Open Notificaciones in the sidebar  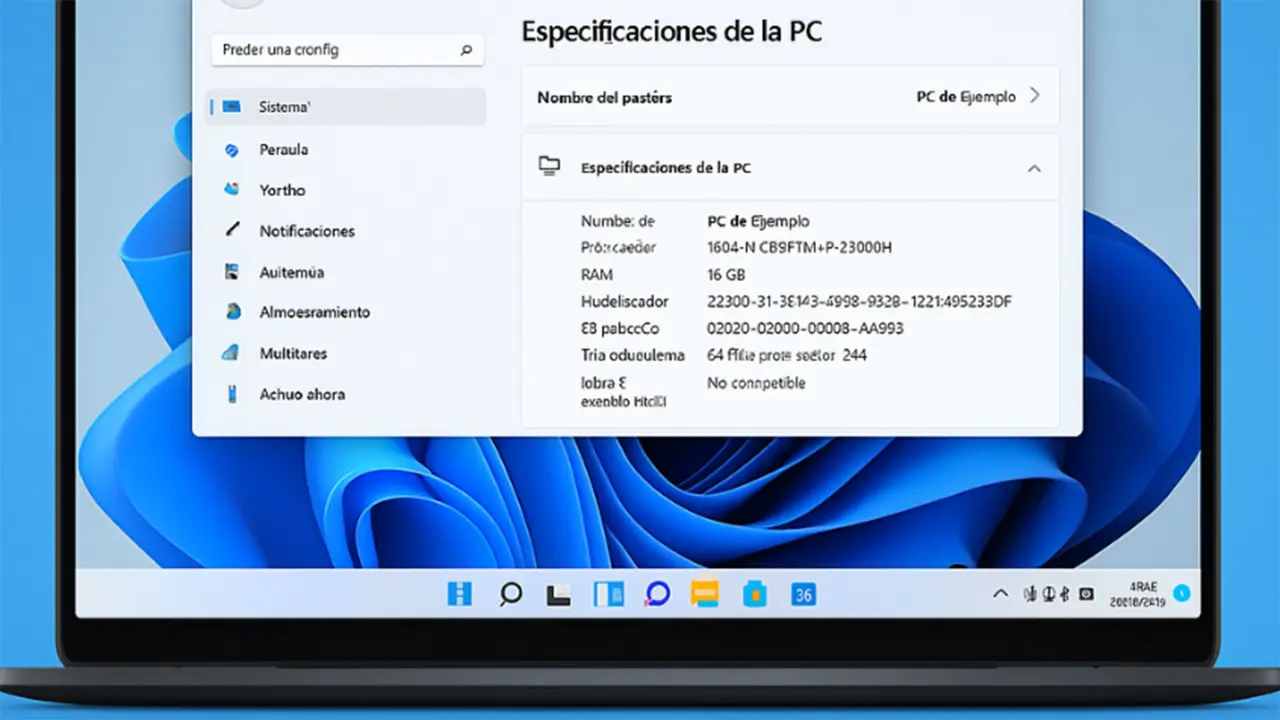[x=306, y=231]
